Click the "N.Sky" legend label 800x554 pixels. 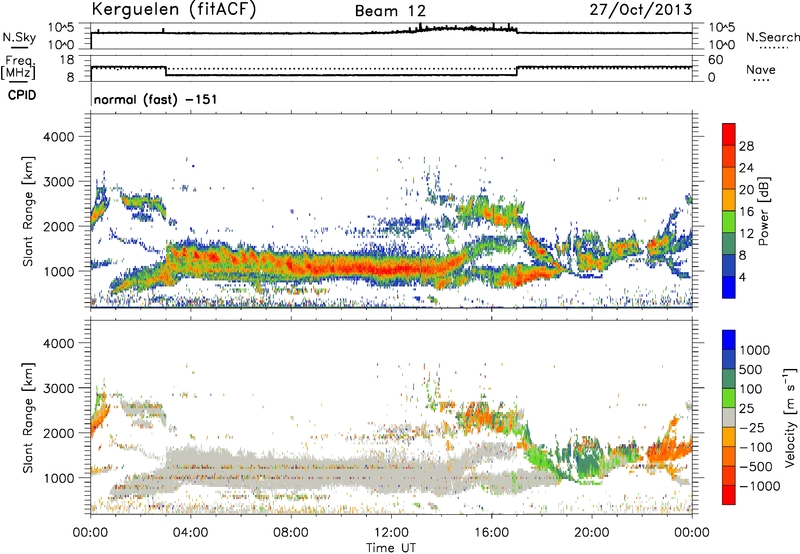19,37
